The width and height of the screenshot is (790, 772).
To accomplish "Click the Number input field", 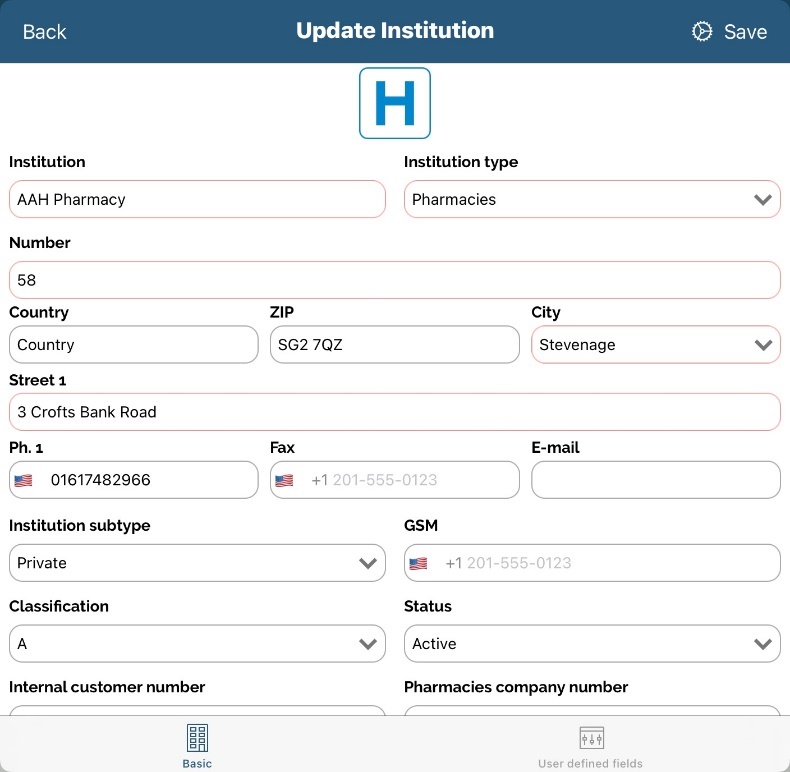I will tap(394, 280).
